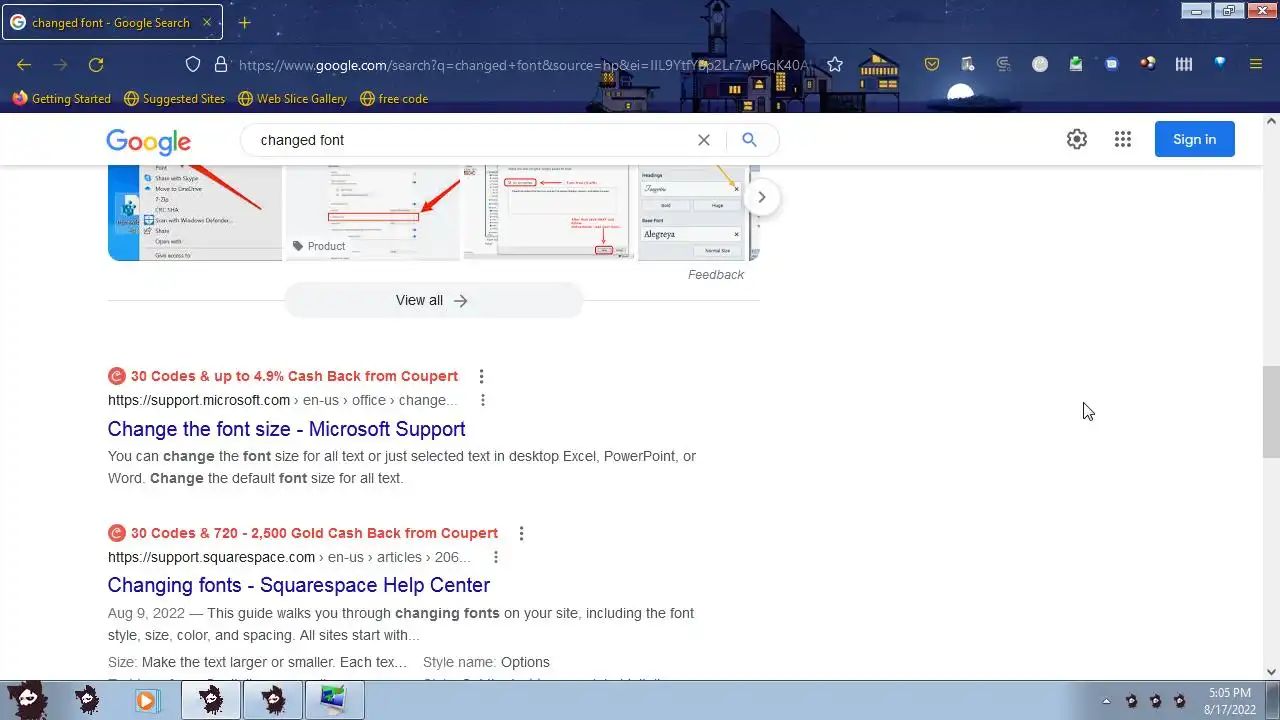The width and height of the screenshot is (1280, 720).
Task: Click the View all images button
Action: 433,300
